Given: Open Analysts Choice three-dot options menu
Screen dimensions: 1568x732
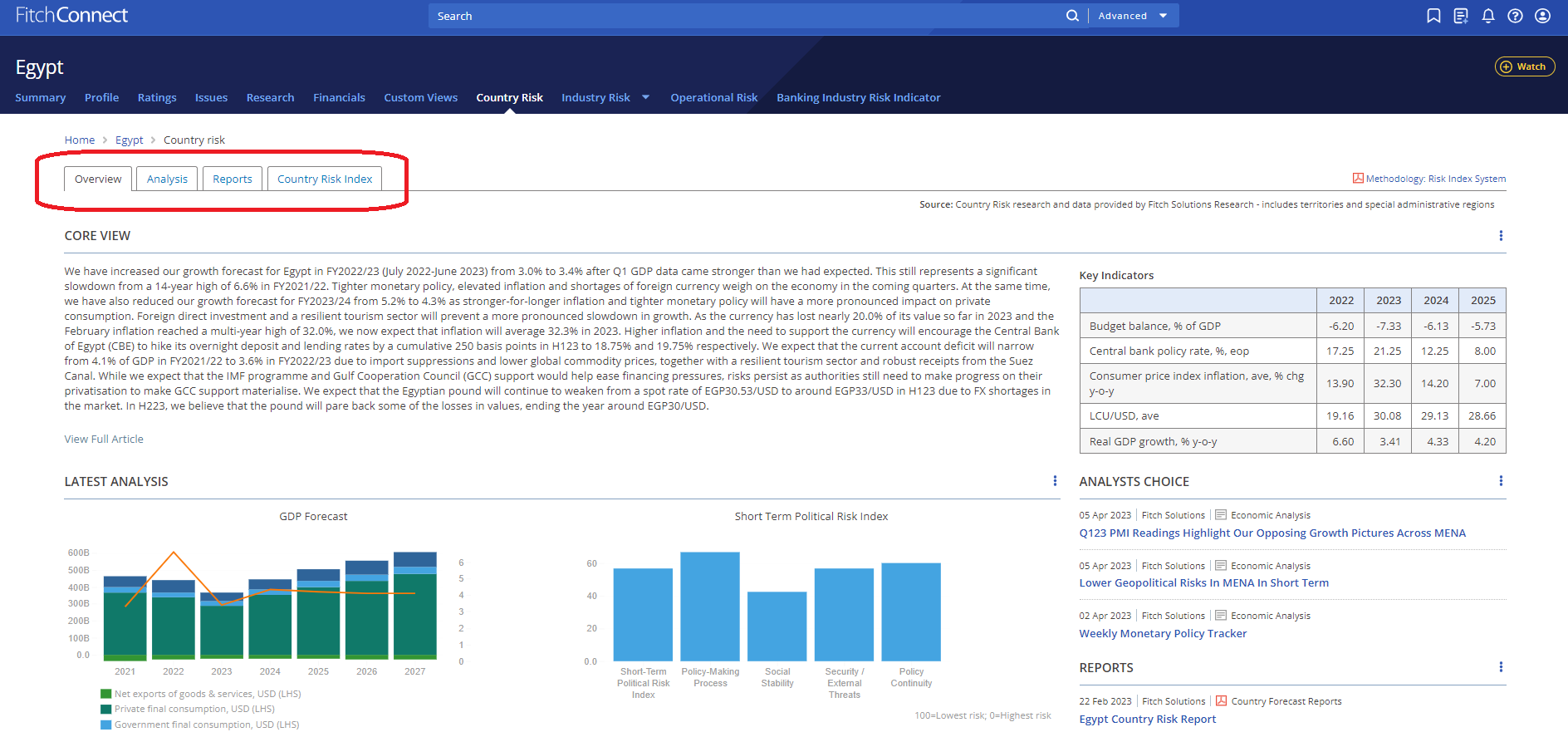Looking at the screenshot, I should [1500, 481].
